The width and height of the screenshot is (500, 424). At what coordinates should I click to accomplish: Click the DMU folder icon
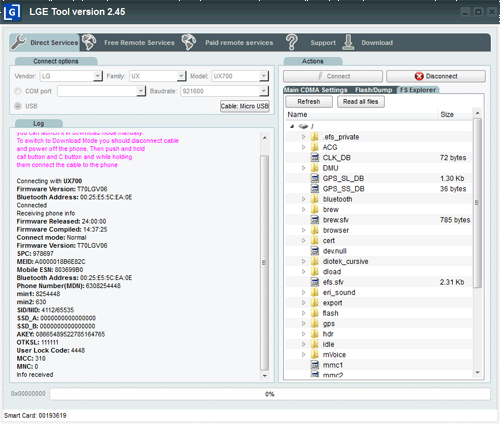coord(314,168)
